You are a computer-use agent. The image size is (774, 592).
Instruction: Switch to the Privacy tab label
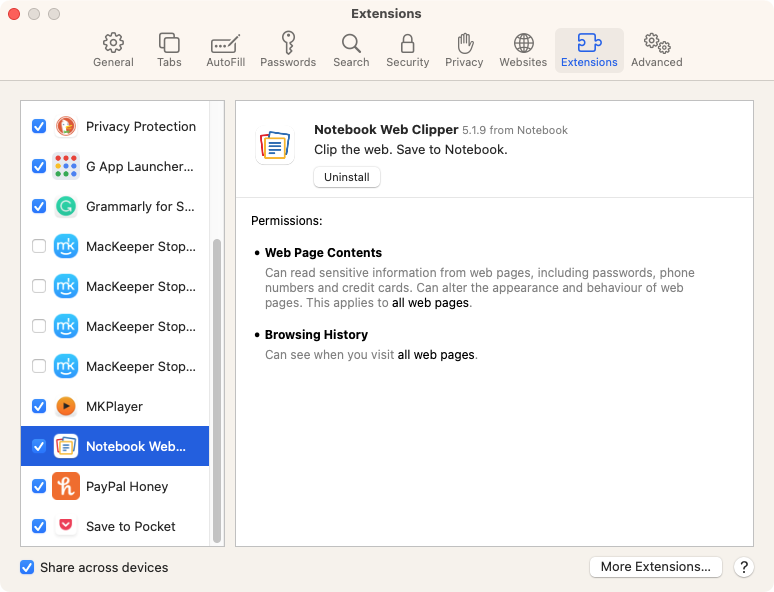pos(464,62)
